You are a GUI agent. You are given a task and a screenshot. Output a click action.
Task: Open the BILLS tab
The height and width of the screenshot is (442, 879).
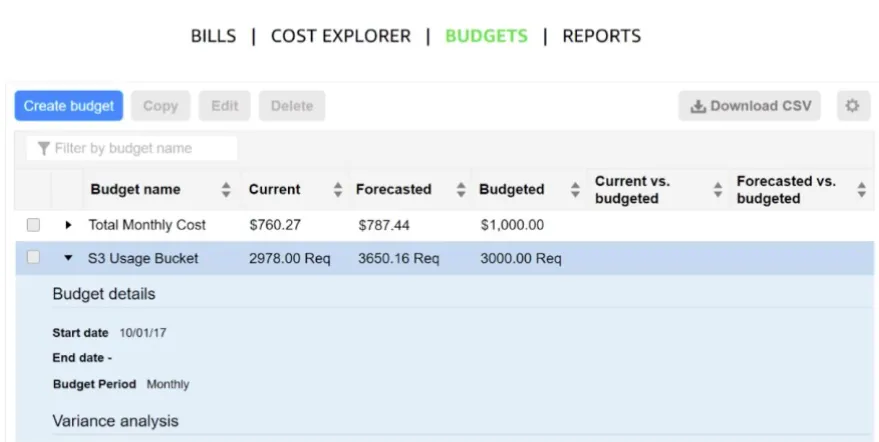tap(214, 36)
